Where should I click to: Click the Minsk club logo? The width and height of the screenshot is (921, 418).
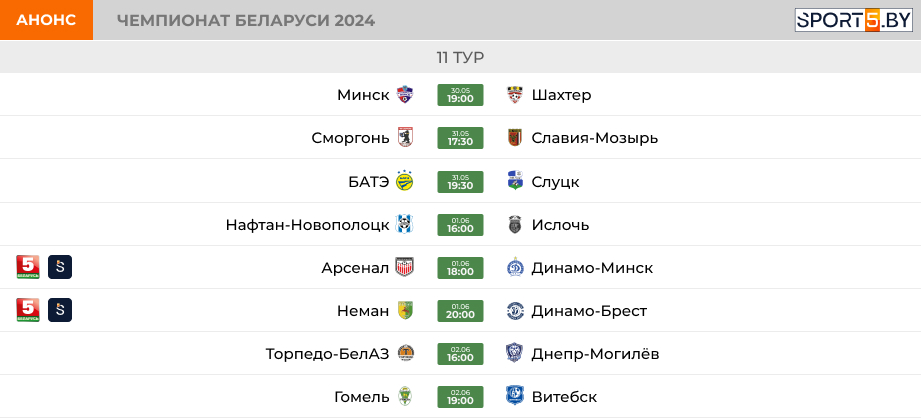pyautogui.click(x=405, y=95)
